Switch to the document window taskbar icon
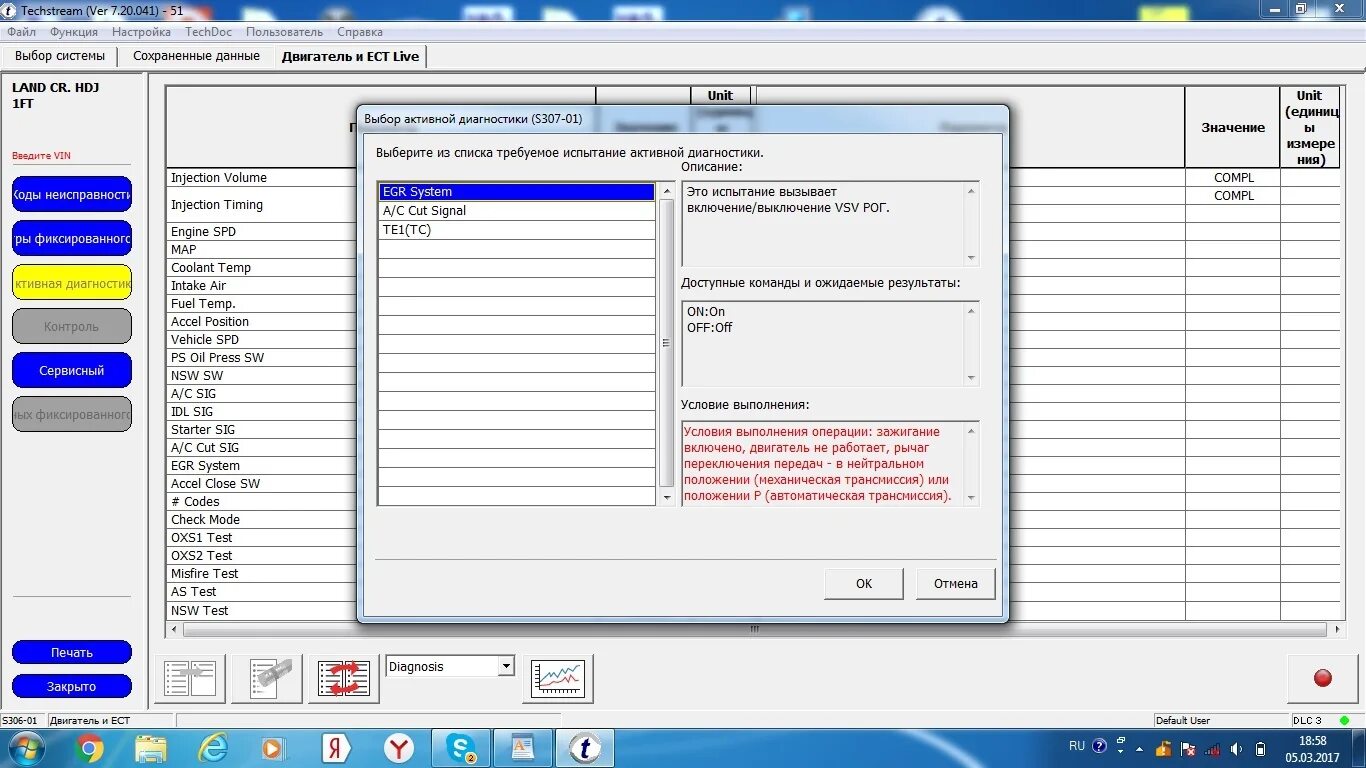 (523, 748)
